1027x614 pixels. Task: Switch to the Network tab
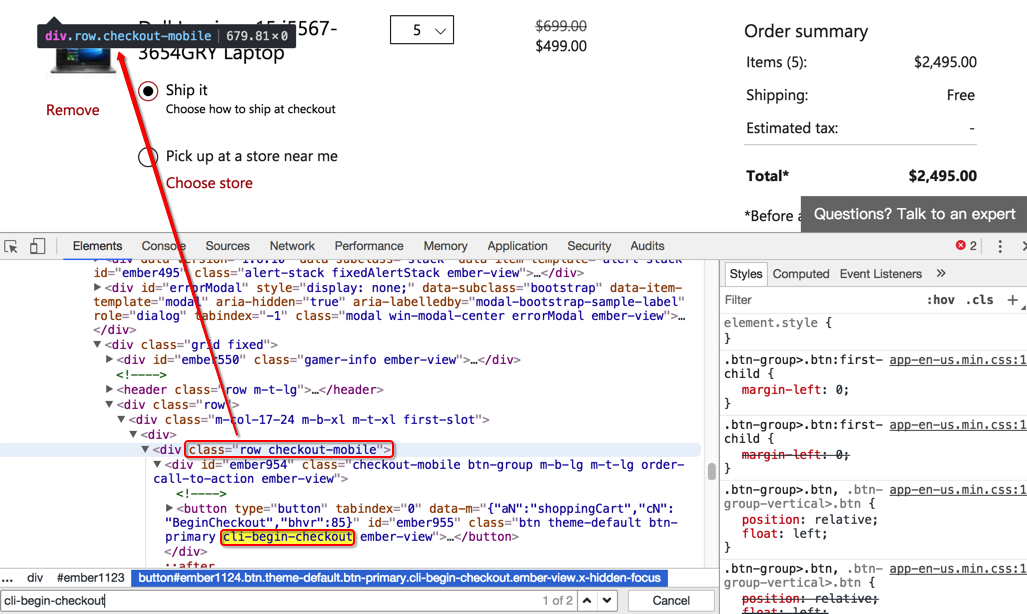point(292,246)
